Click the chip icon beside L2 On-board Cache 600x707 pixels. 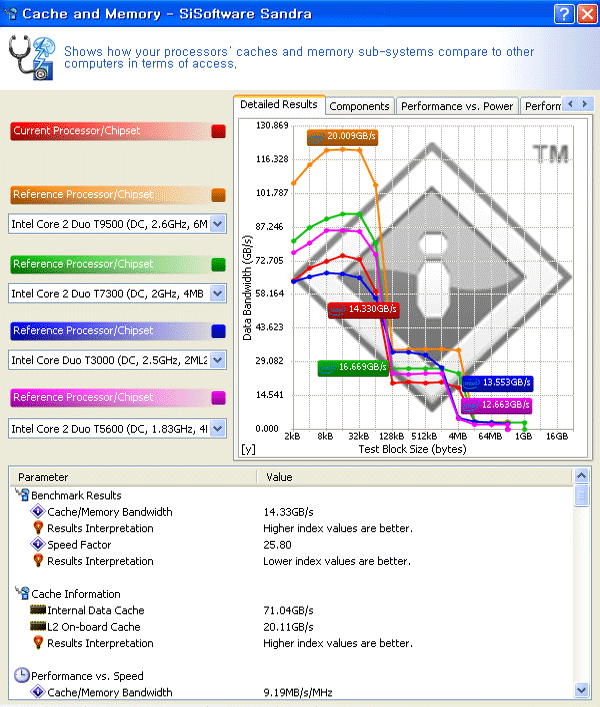tap(38, 626)
